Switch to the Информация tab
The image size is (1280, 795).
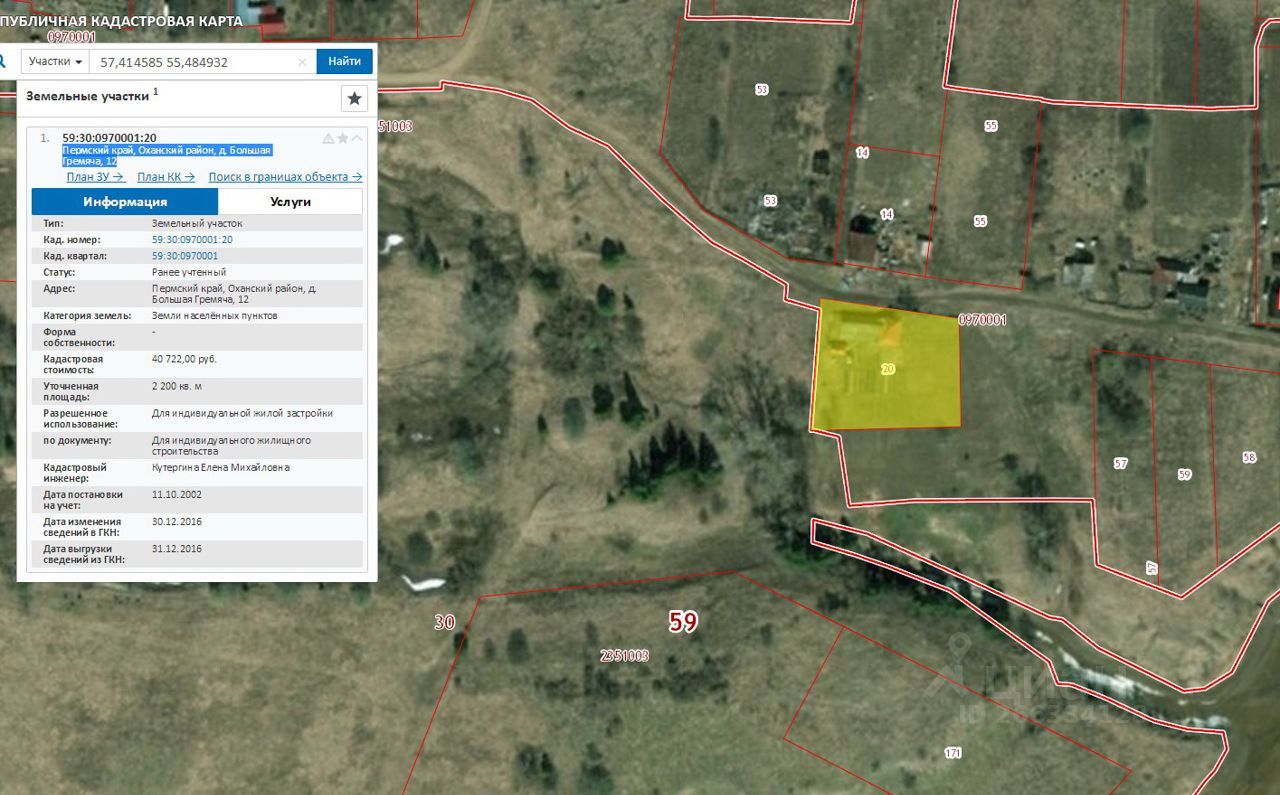click(125, 201)
